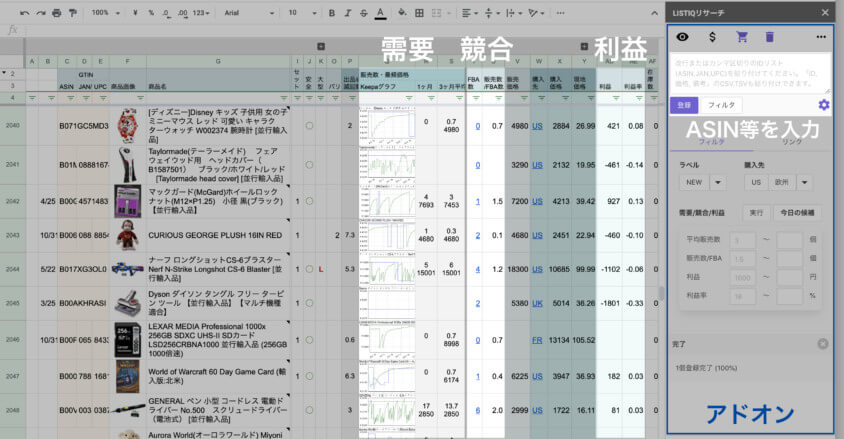Open zoom level 100% dropdown
The image size is (844, 439).
(106, 13)
